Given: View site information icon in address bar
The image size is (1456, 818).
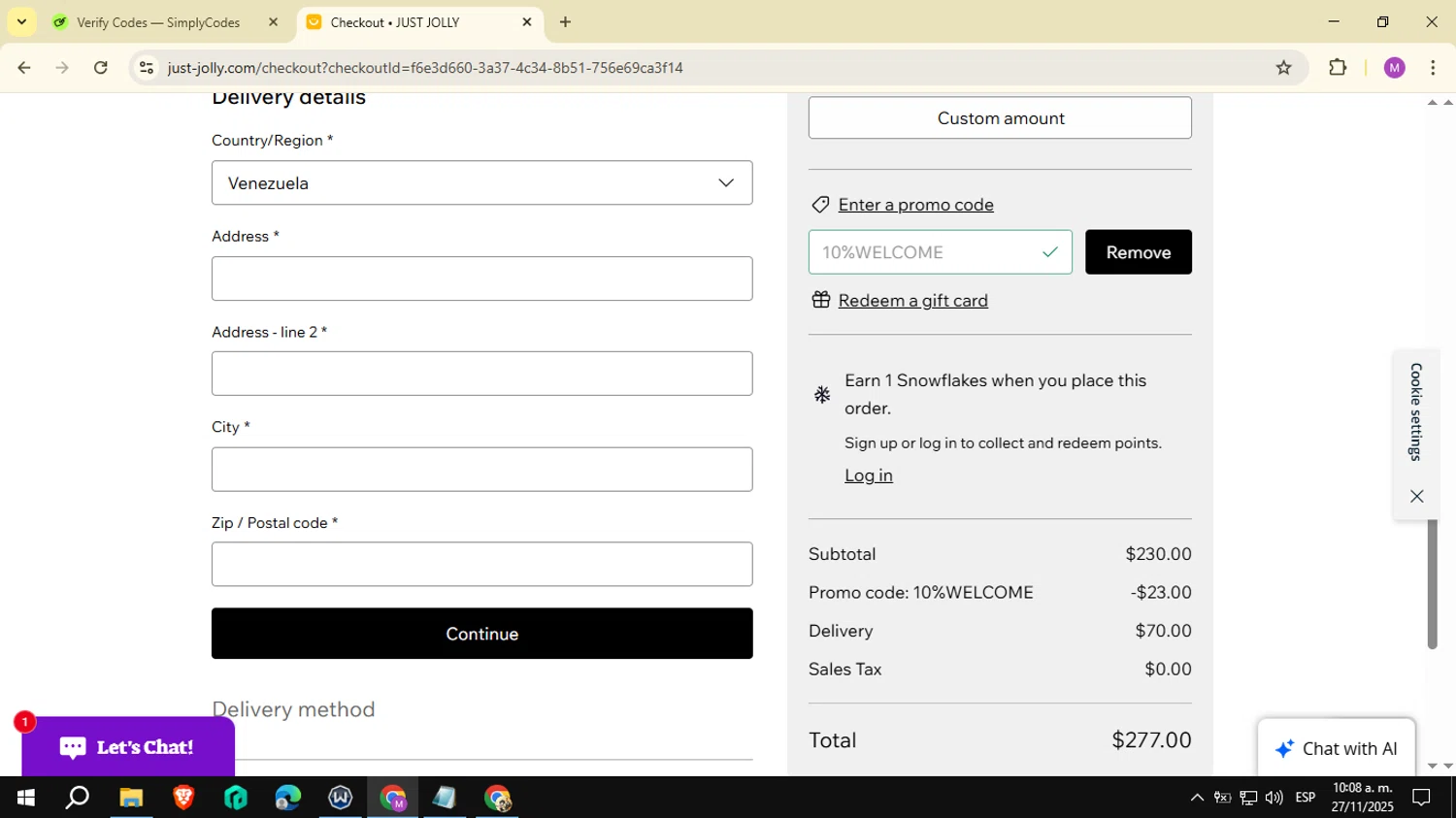Looking at the screenshot, I should (147, 68).
